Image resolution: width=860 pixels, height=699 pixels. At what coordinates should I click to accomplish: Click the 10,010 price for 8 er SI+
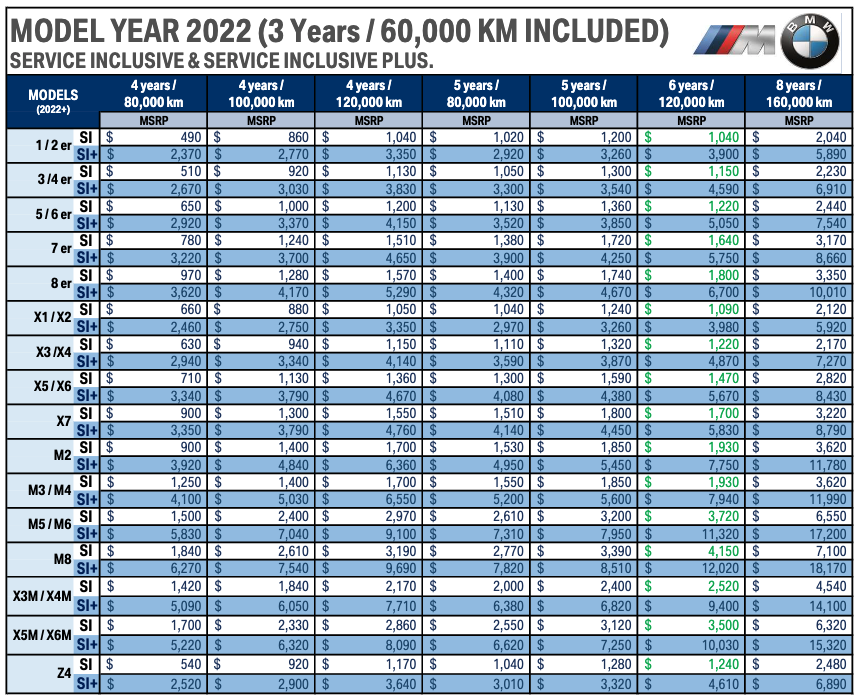(x=828, y=292)
